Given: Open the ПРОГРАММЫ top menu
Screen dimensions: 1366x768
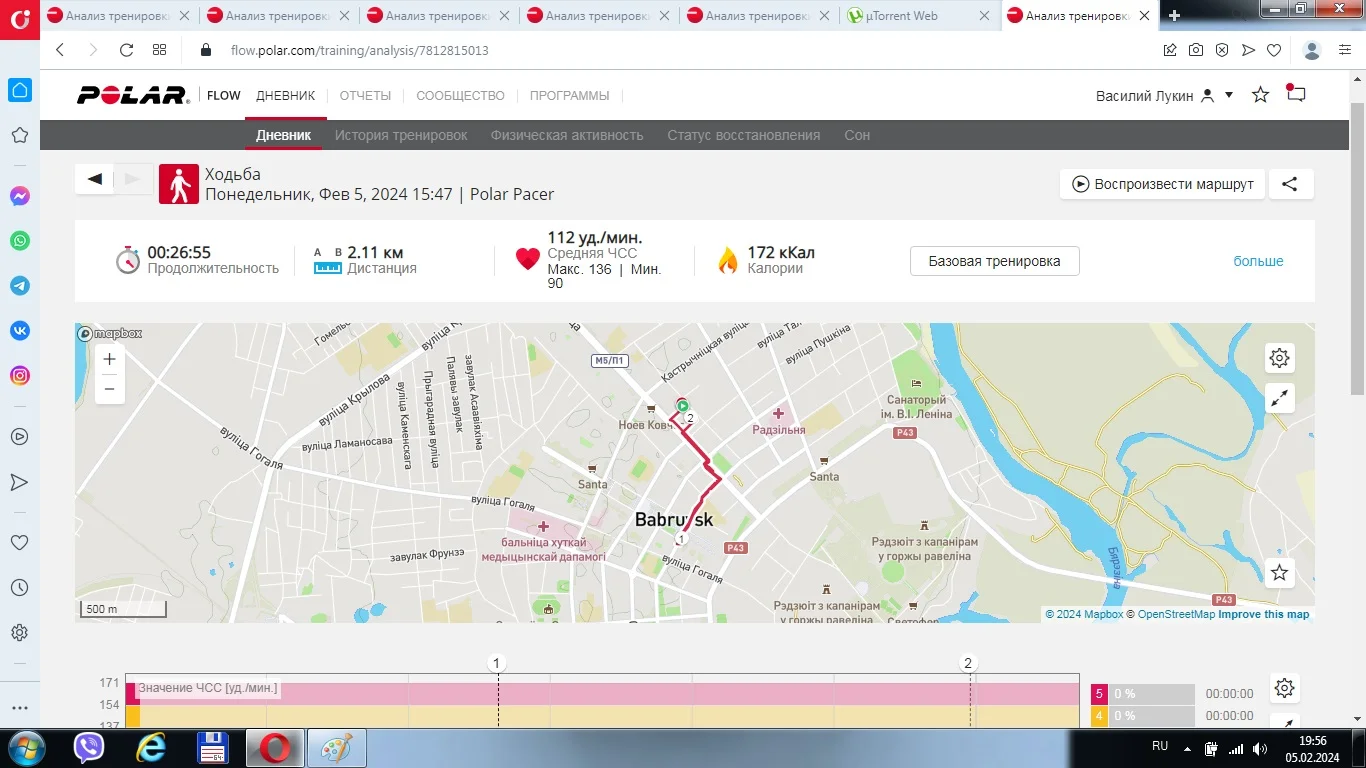Looking at the screenshot, I should pos(569,95).
